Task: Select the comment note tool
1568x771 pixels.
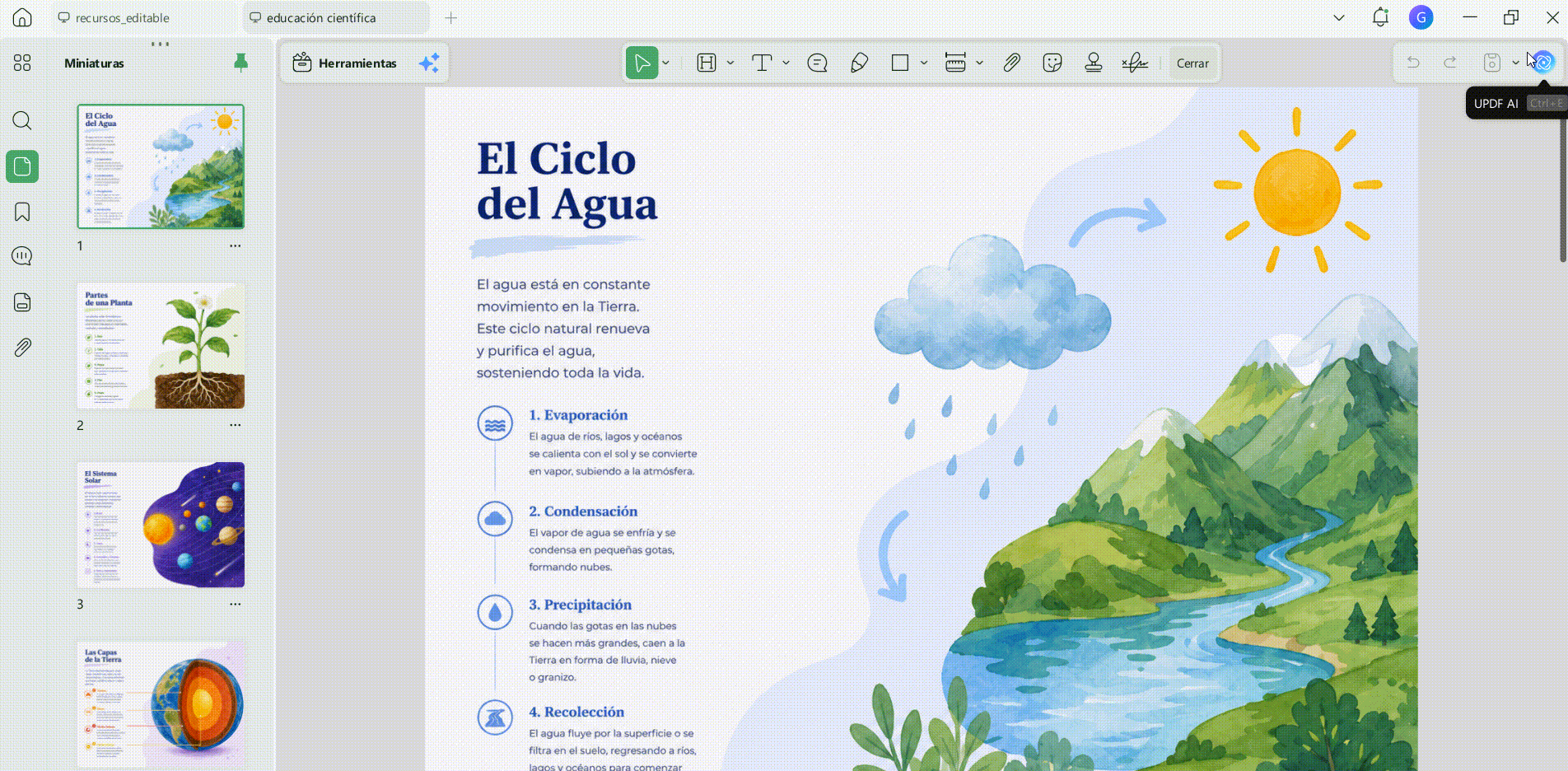Action: [x=817, y=63]
